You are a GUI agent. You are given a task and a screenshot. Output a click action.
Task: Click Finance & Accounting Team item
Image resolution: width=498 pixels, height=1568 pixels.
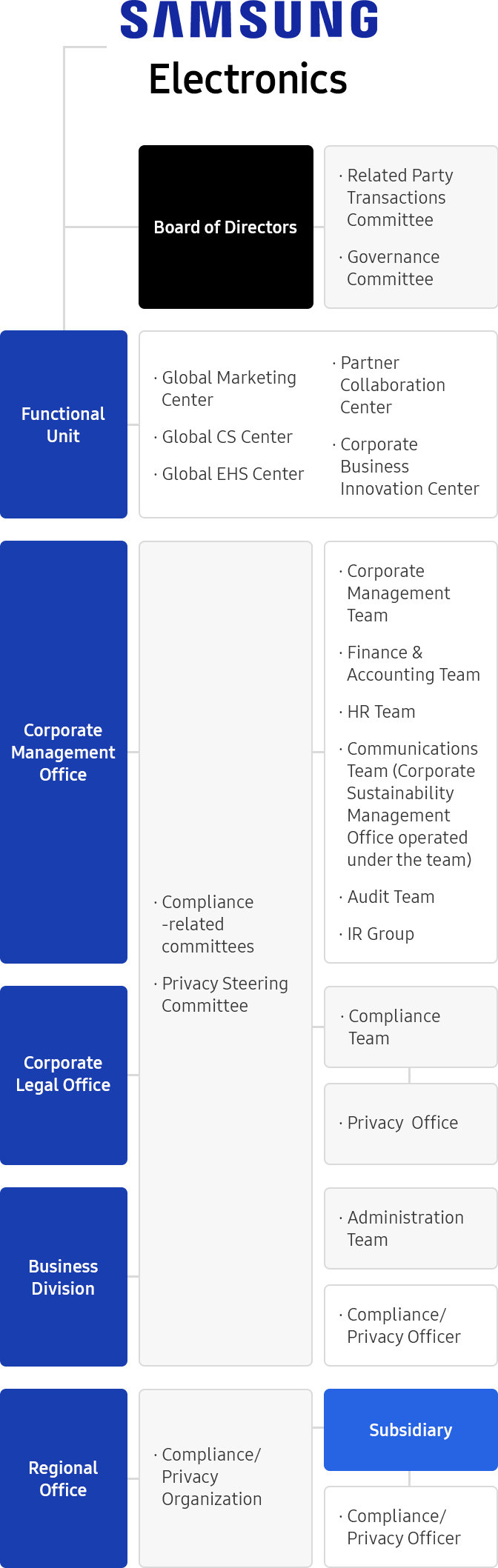pos(413,664)
